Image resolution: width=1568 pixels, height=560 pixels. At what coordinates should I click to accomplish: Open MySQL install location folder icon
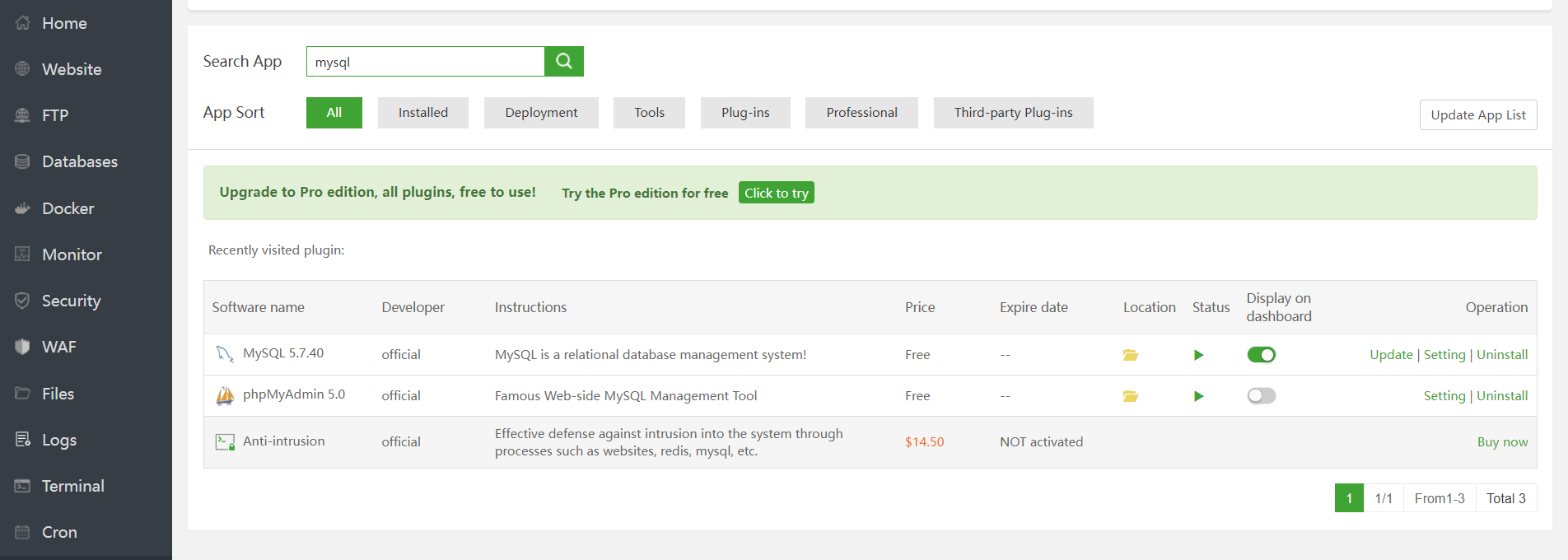[x=1131, y=355]
